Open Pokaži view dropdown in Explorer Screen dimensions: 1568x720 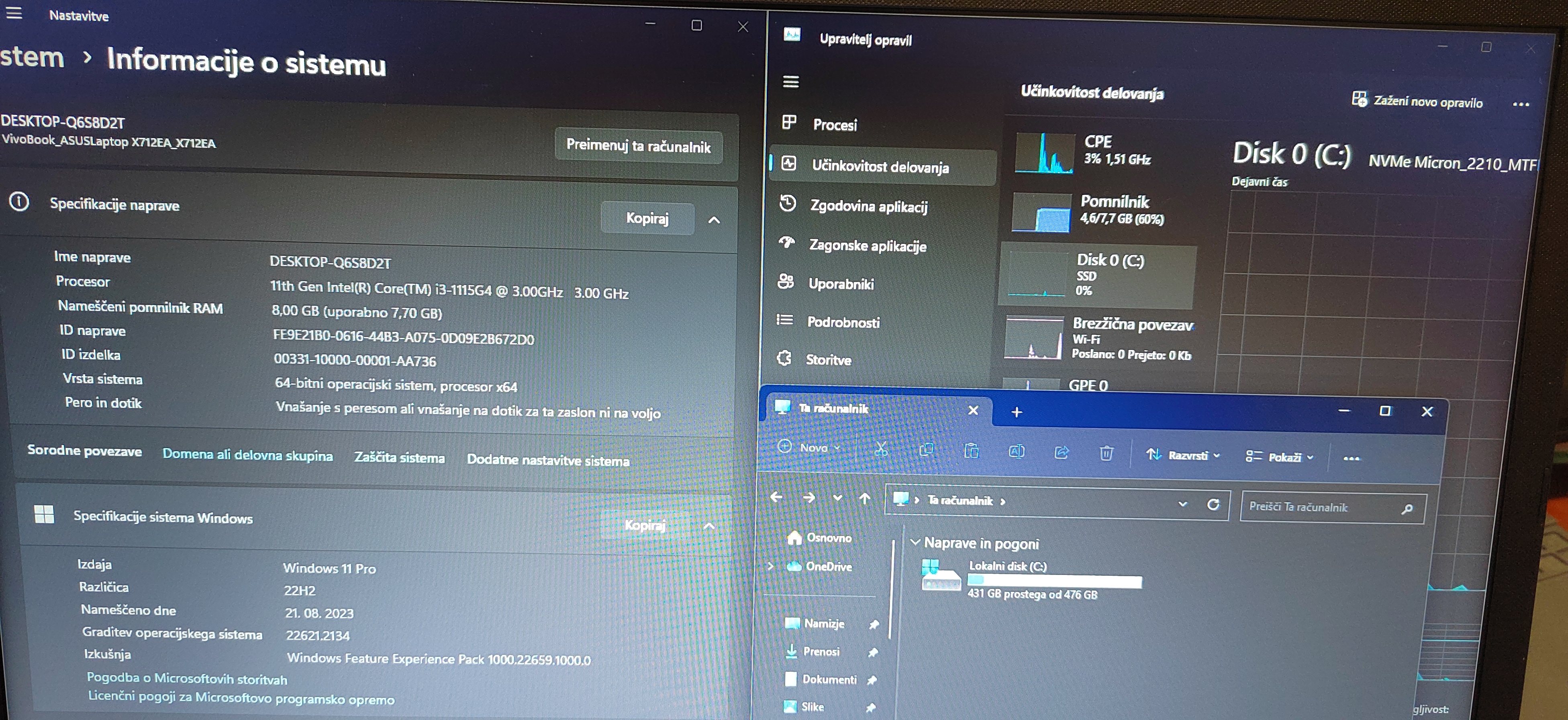coord(1280,457)
